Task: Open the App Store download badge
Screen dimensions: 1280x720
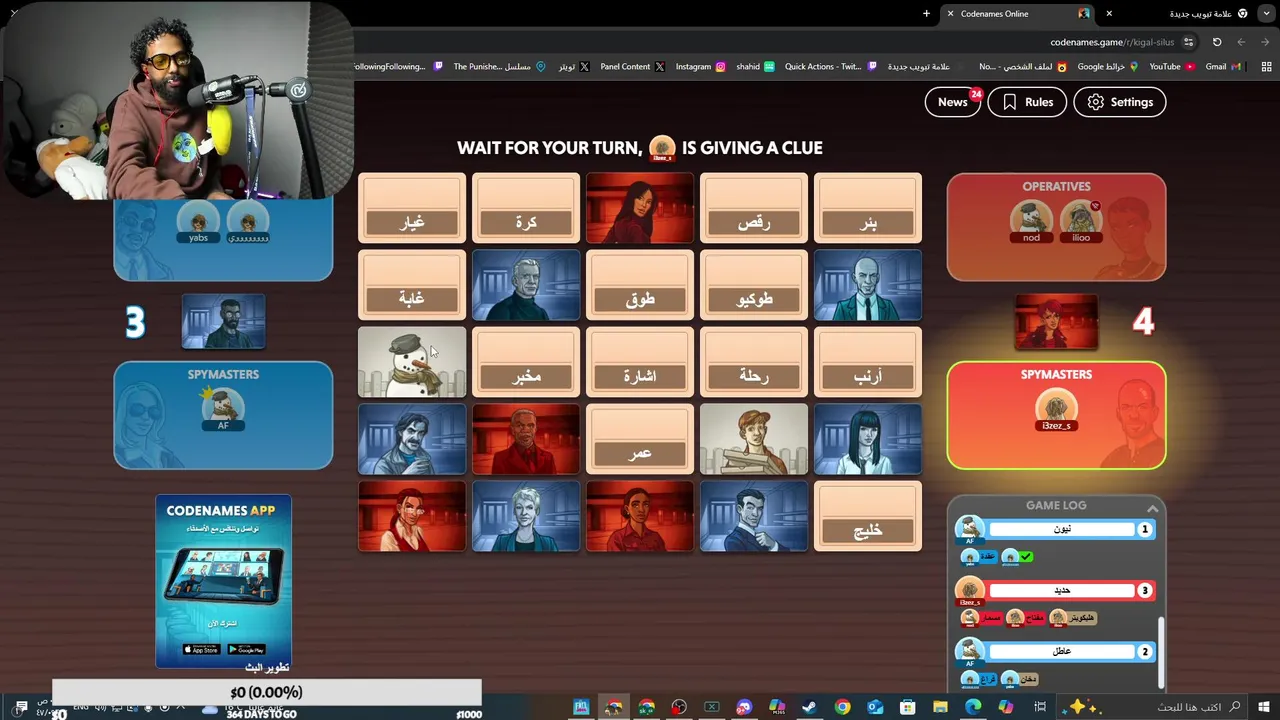Action: click(x=201, y=650)
